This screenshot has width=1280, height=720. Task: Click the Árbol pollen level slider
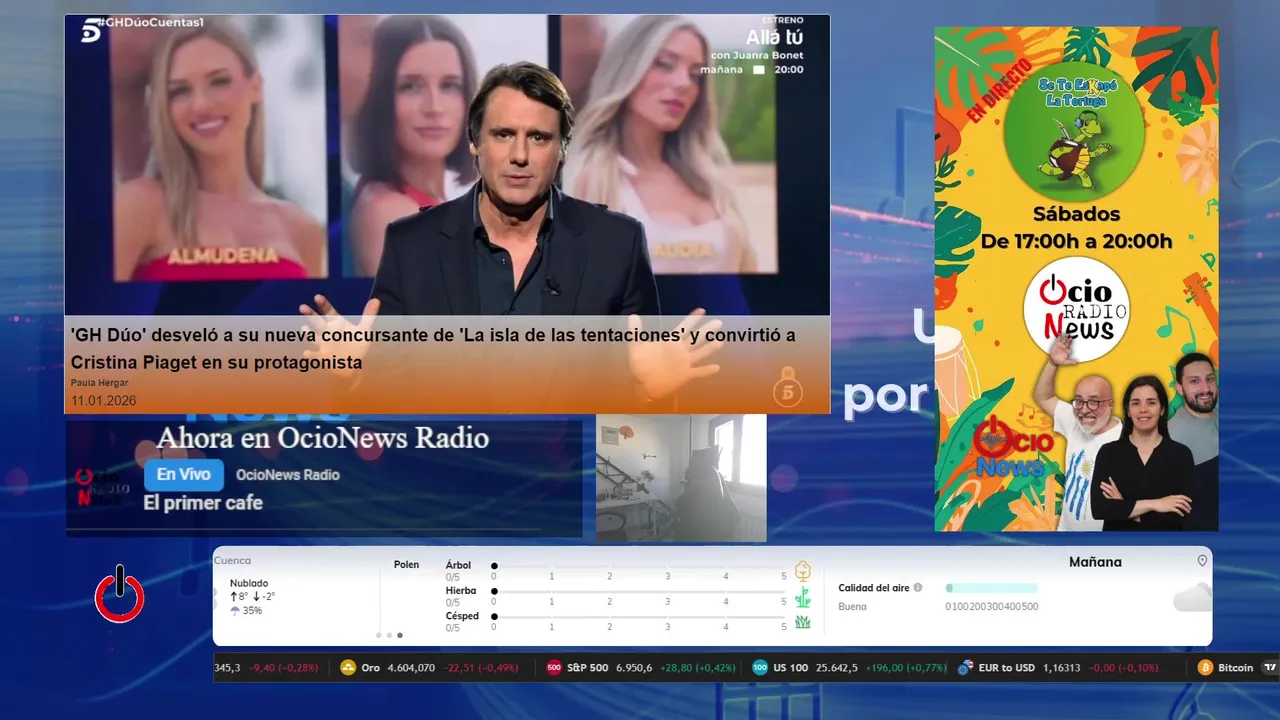(639, 566)
